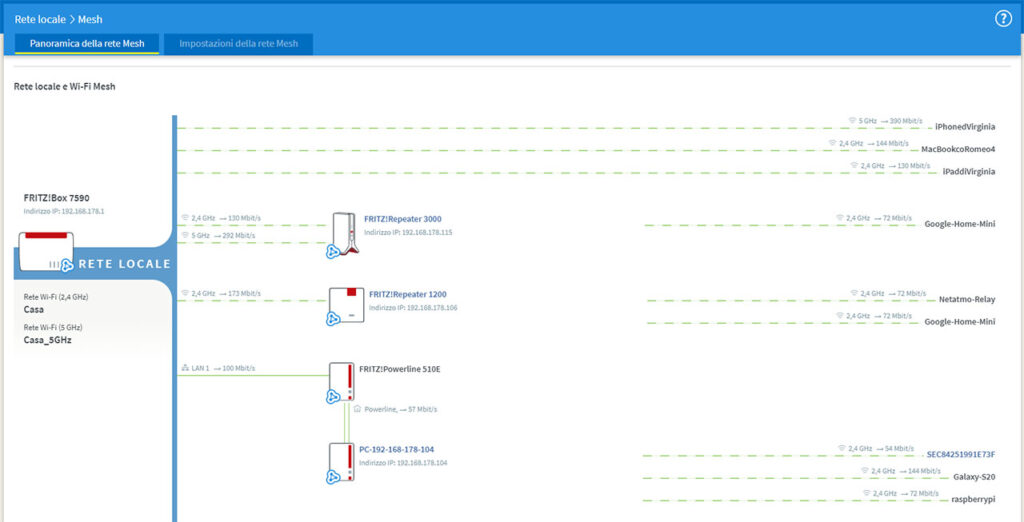
Task: Open the FRITZ!Repeater 3000 link
Action: click(x=403, y=218)
